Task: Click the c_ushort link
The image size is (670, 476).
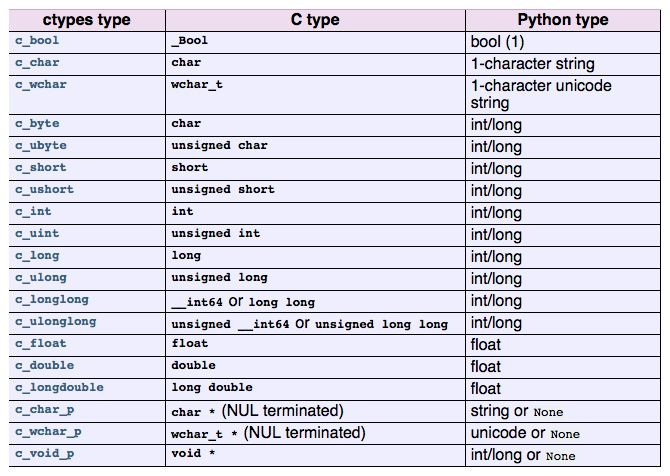Action: click(44, 190)
